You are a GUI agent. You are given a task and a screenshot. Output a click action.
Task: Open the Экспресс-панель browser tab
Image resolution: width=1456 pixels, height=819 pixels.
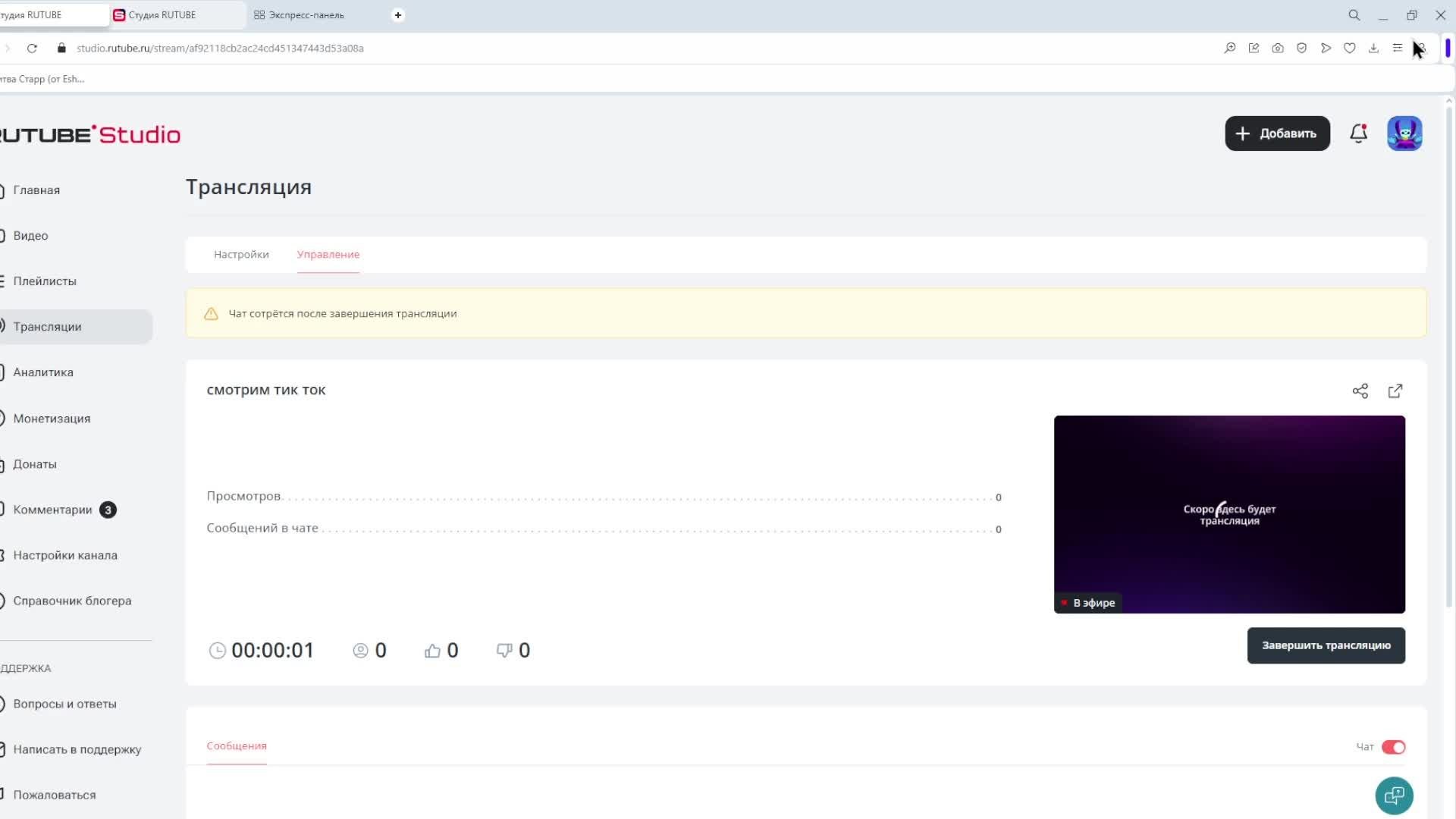[306, 15]
